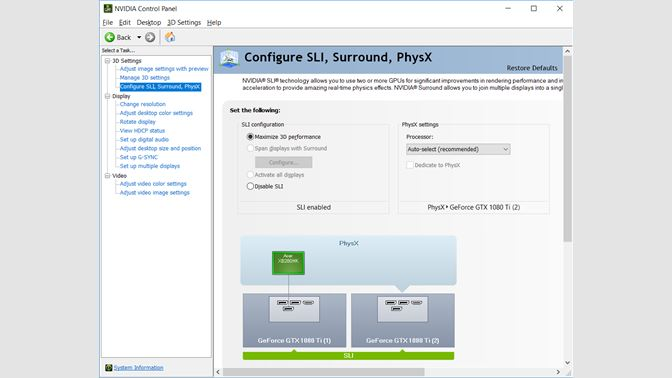
Task: Select Activate all displays radio button
Action: pos(250,175)
